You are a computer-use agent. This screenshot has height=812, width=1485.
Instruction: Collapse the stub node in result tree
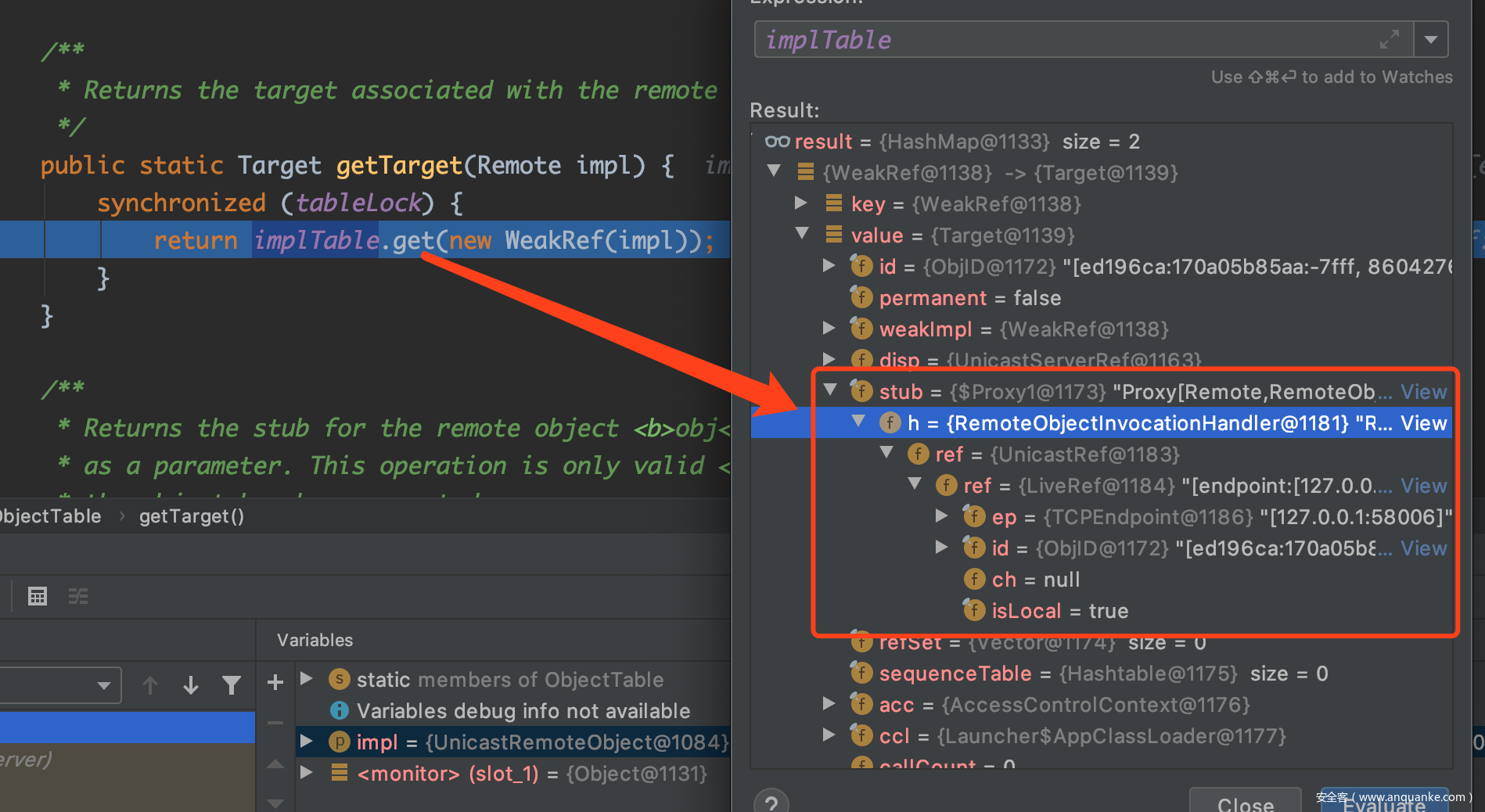(x=830, y=390)
